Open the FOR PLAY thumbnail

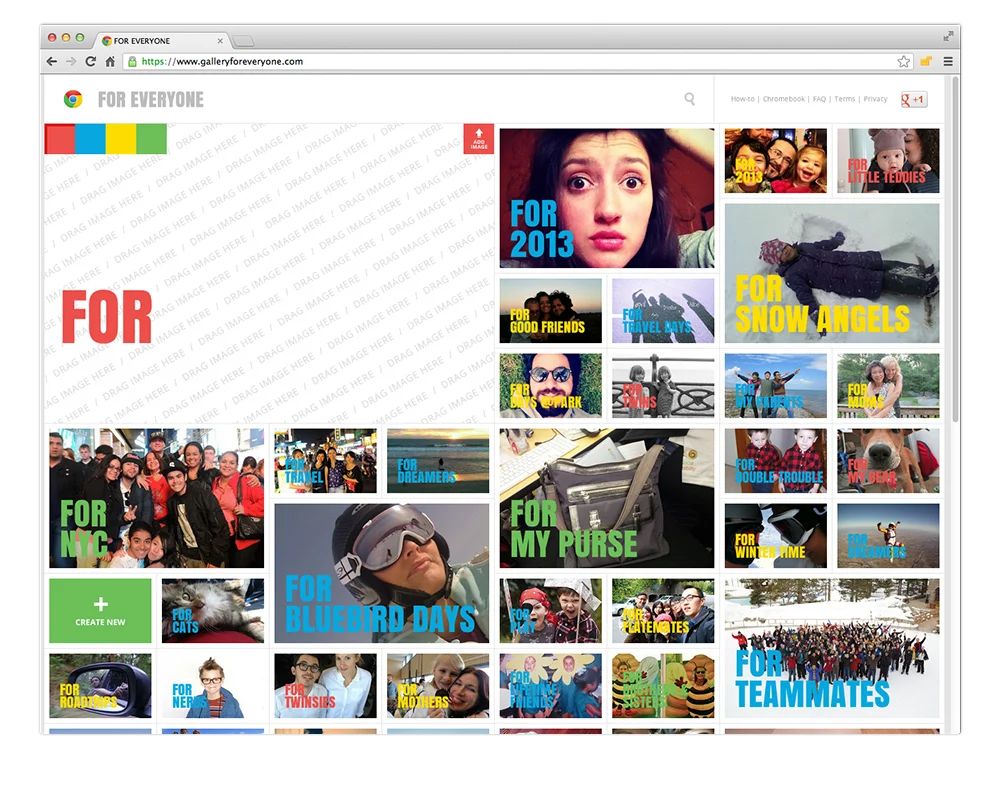(550, 610)
